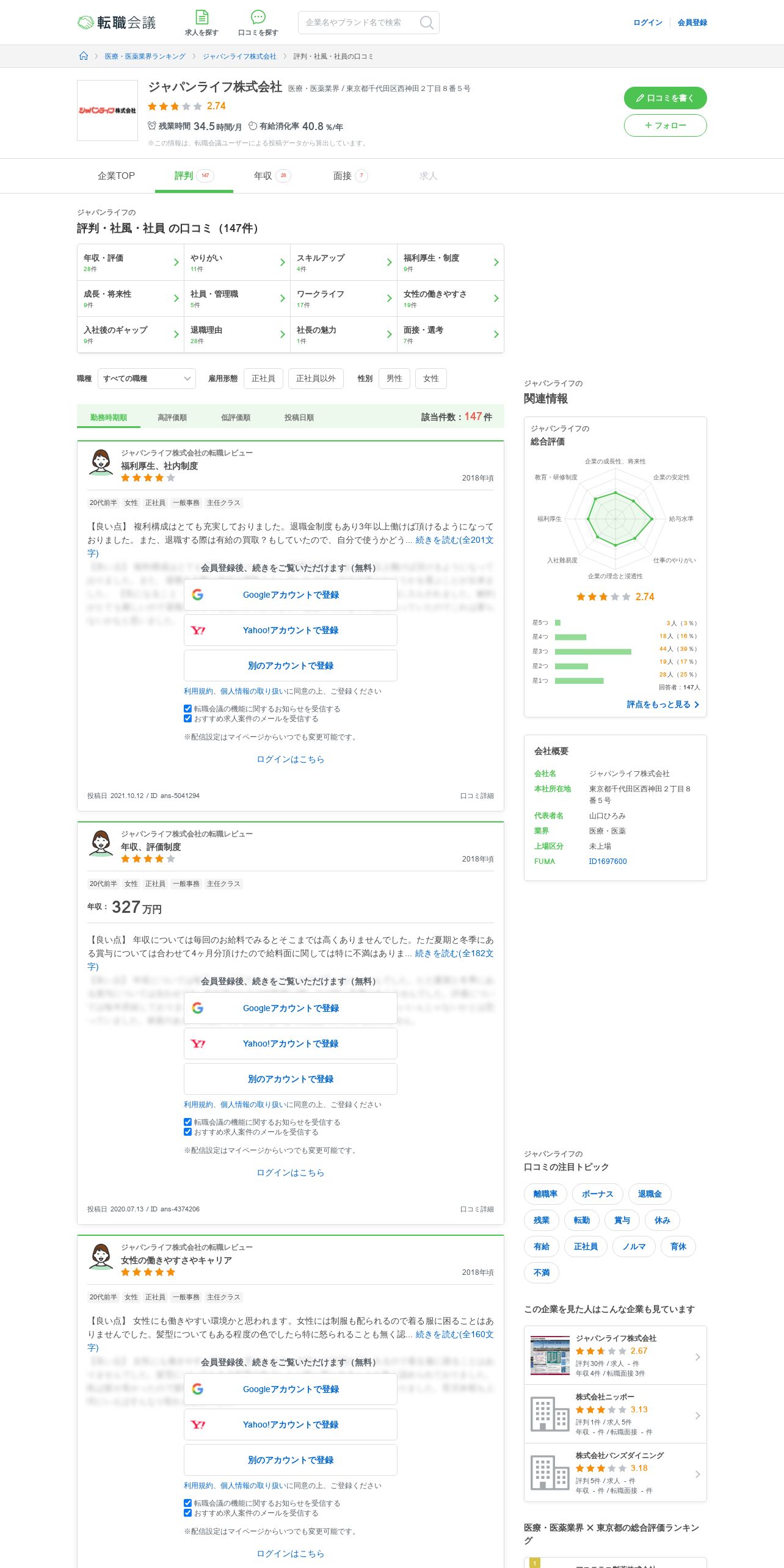Click the ボーナス topic tag
The image size is (784, 1568).
tap(597, 1194)
